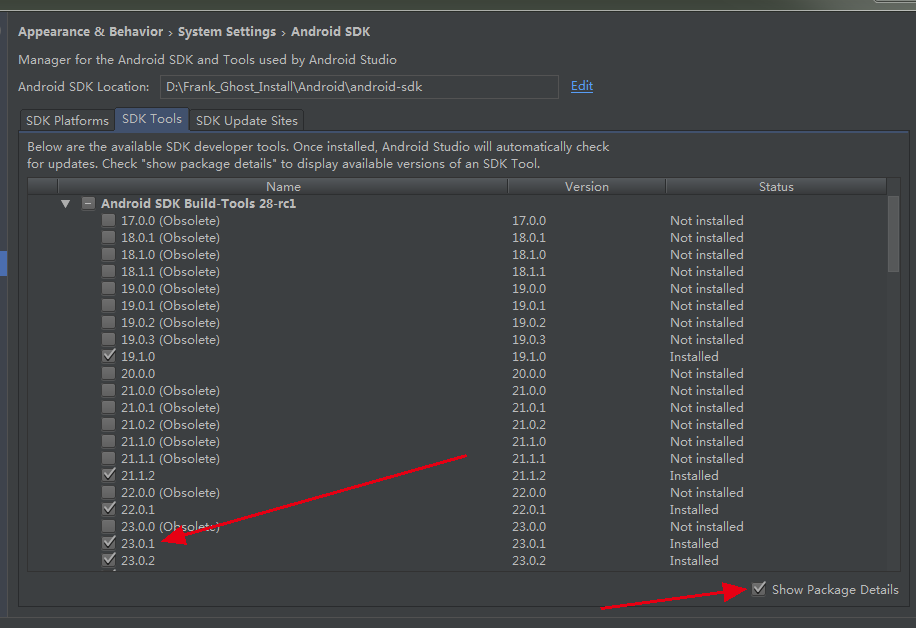Click the Show Package Details label text
The width and height of the screenshot is (916, 628).
point(835,590)
